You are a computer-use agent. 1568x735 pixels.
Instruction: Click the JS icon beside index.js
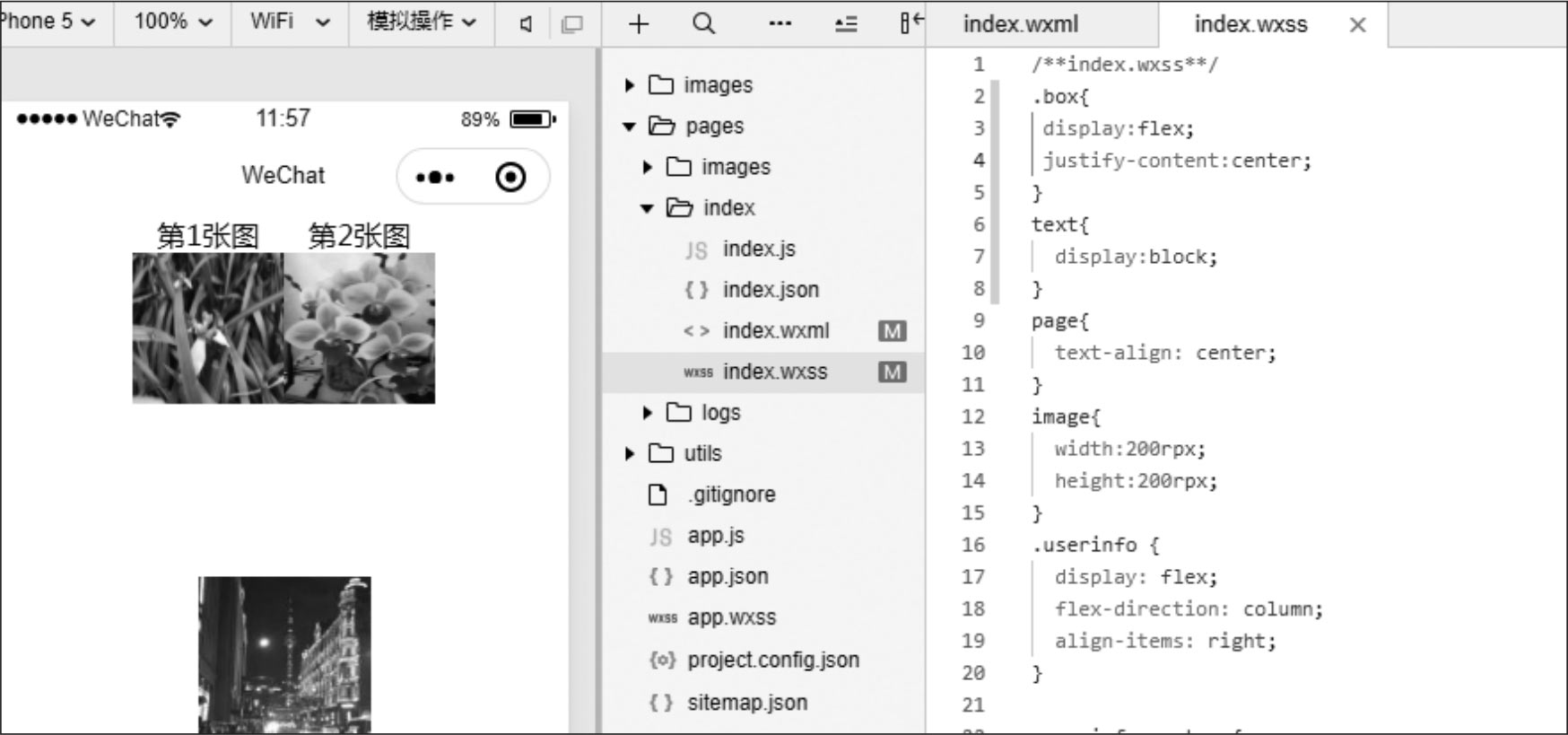coord(696,250)
